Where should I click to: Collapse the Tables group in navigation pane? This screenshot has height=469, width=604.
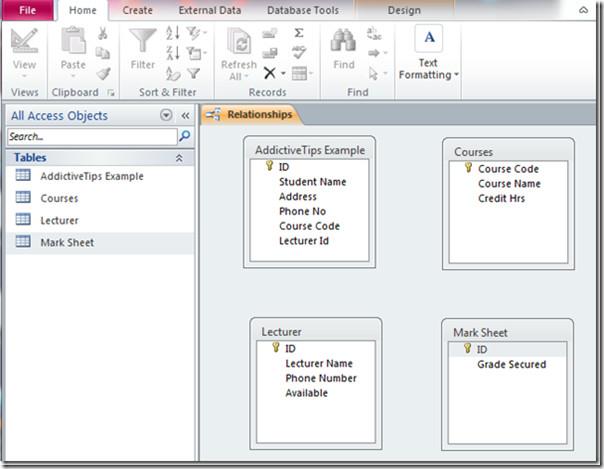179,158
